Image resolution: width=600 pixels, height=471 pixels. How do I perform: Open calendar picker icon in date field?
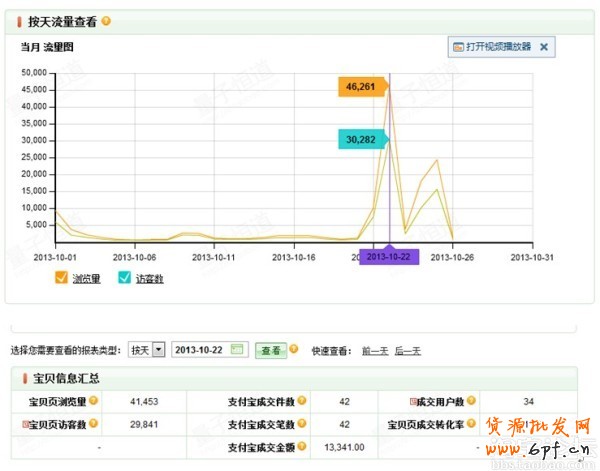pos(237,350)
